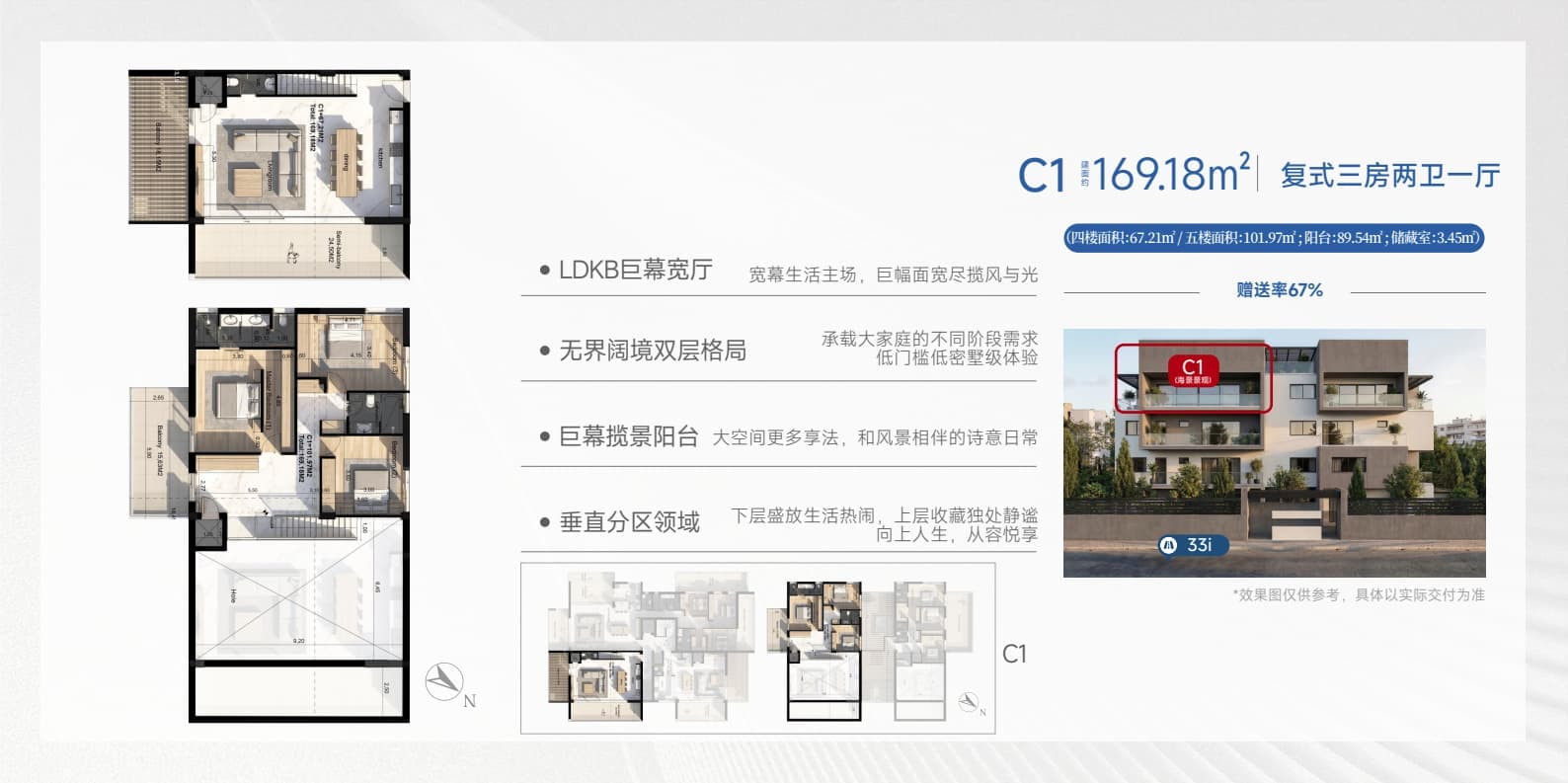The width and height of the screenshot is (1568, 783).
Task: Click the blue pill listing 四楼面积 and 五楼面积
Action: 1274,238
